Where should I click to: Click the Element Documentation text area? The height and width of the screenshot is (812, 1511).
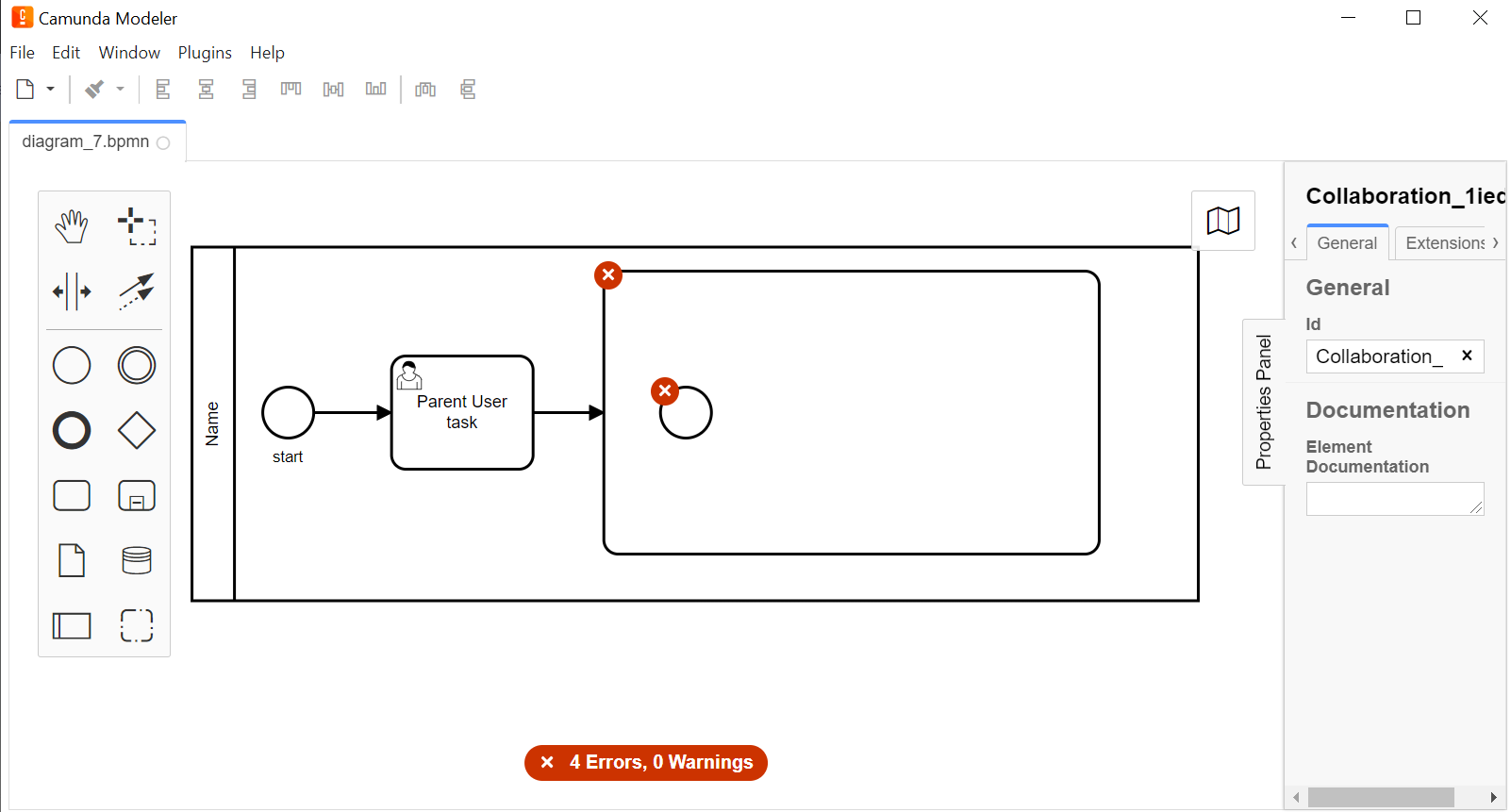(1393, 499)
